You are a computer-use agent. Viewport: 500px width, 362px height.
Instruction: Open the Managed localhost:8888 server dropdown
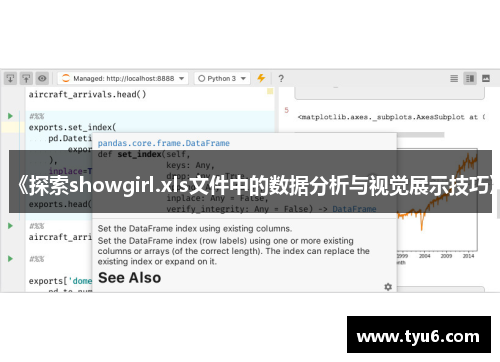123,79
